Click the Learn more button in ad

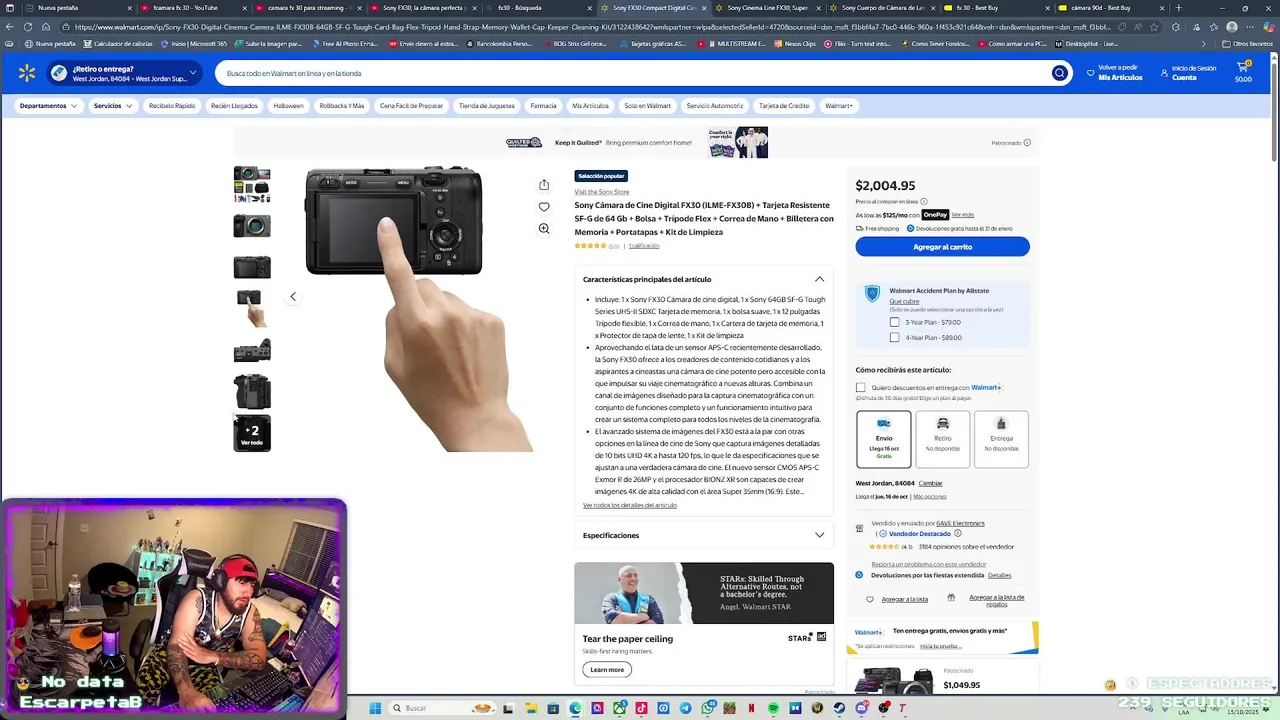[607, 669]
